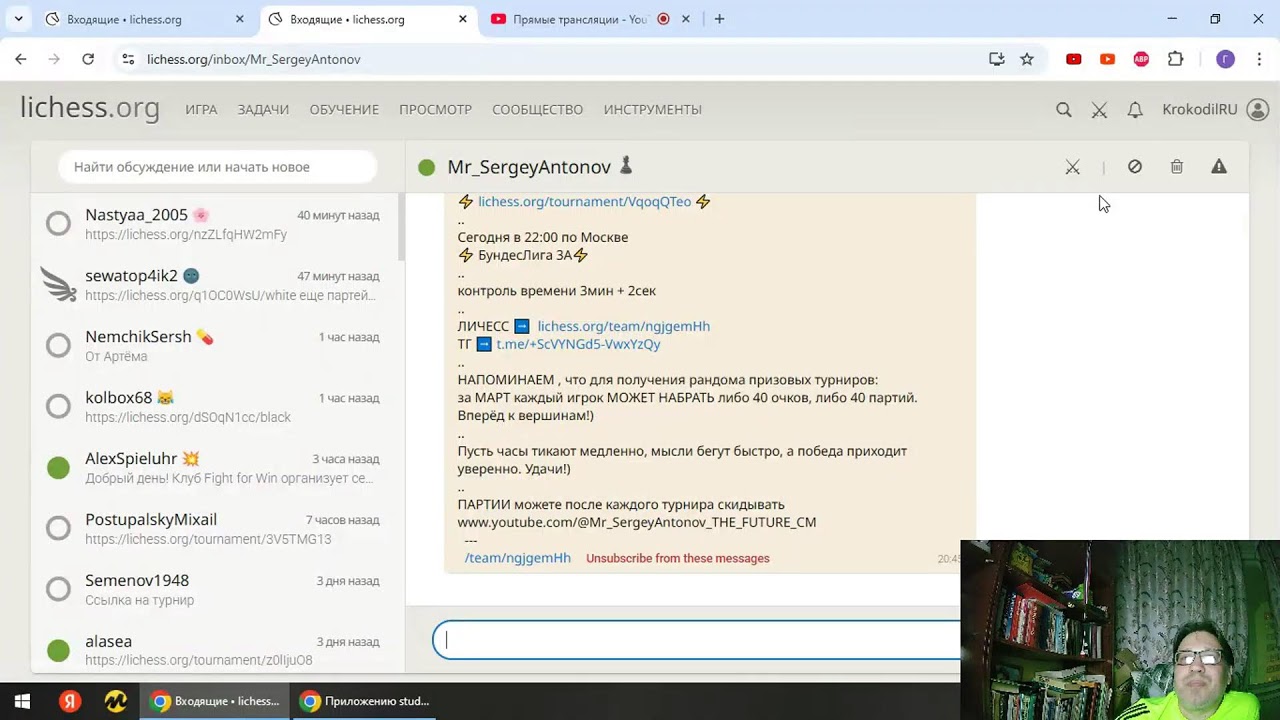
Task: Click the /team/ngjgemHh footer link
Action: (517, 558)
